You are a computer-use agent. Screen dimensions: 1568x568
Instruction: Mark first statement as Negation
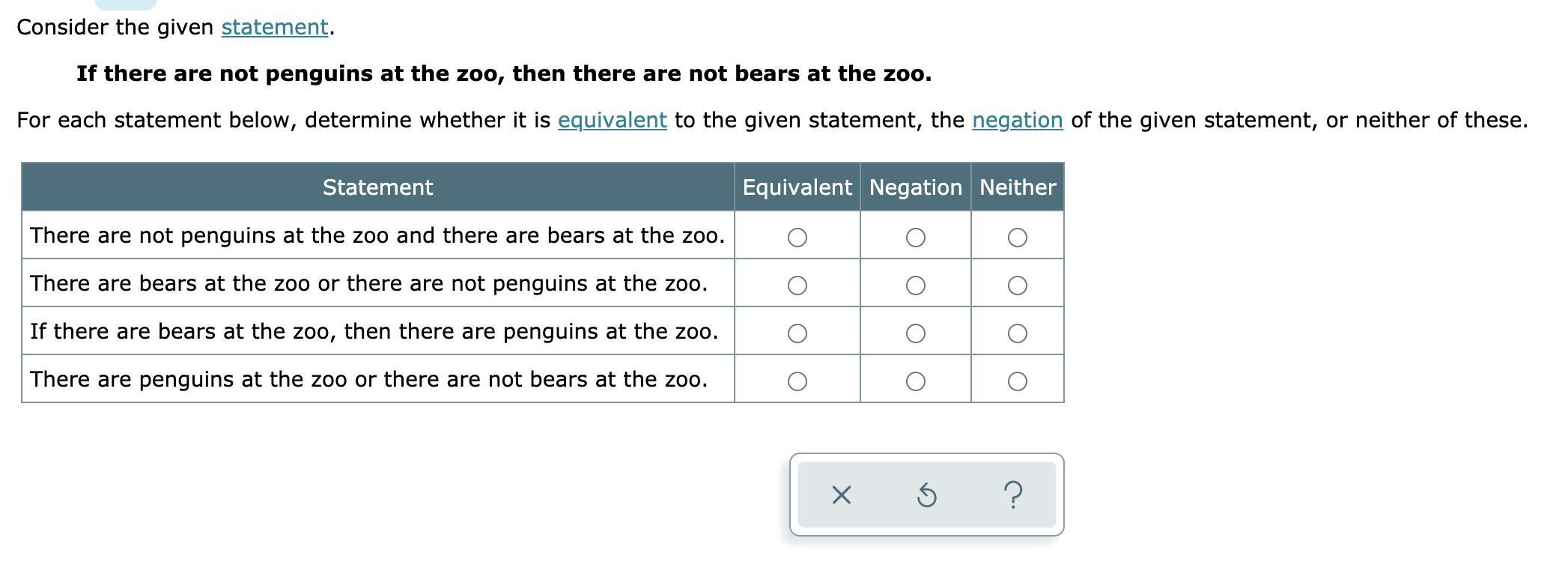pos(915,238)
